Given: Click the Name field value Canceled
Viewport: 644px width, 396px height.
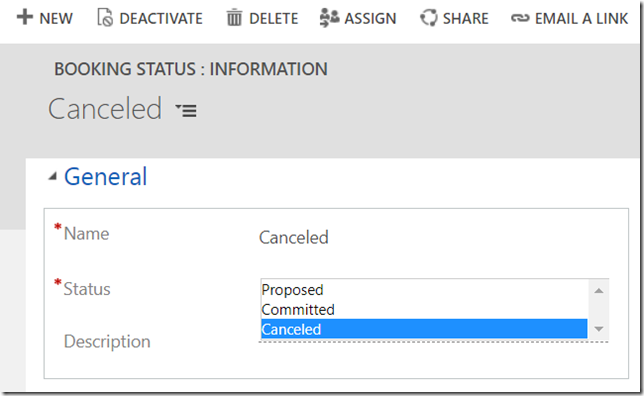Looking at the screenshot, I should [x=294, y=237].
